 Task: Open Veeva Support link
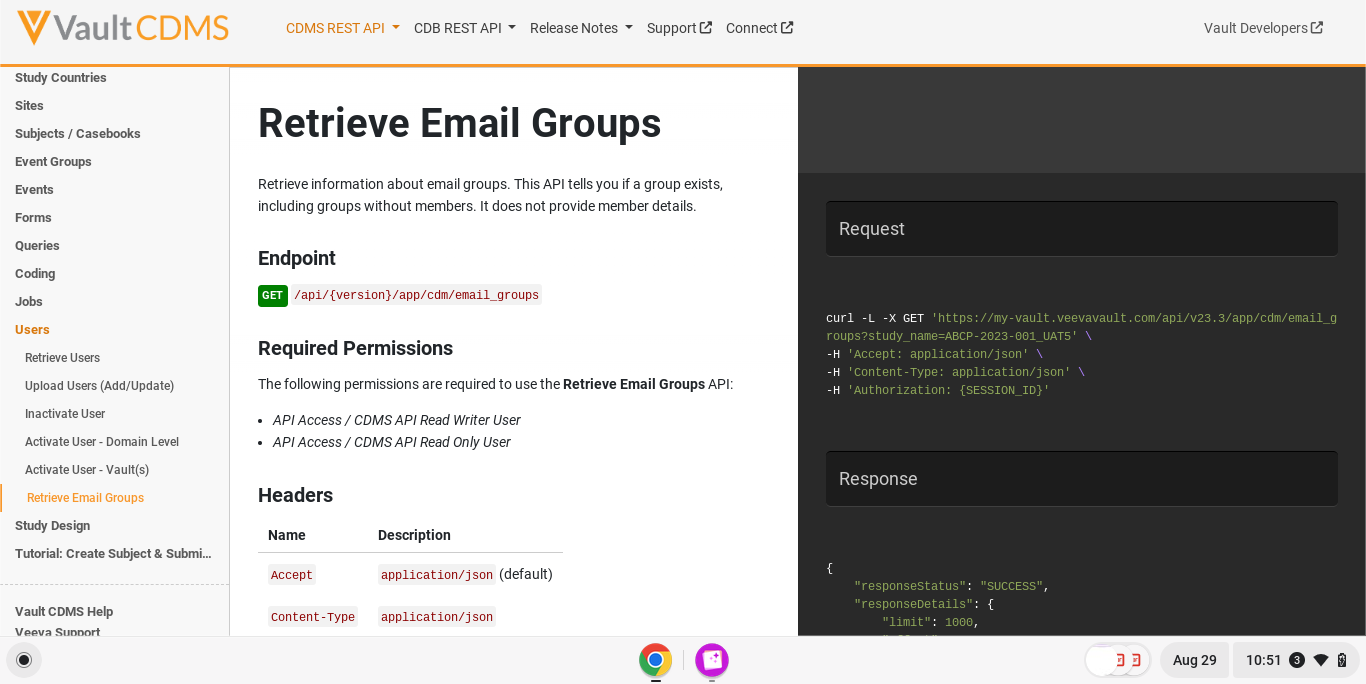click(x=57, y=632)
